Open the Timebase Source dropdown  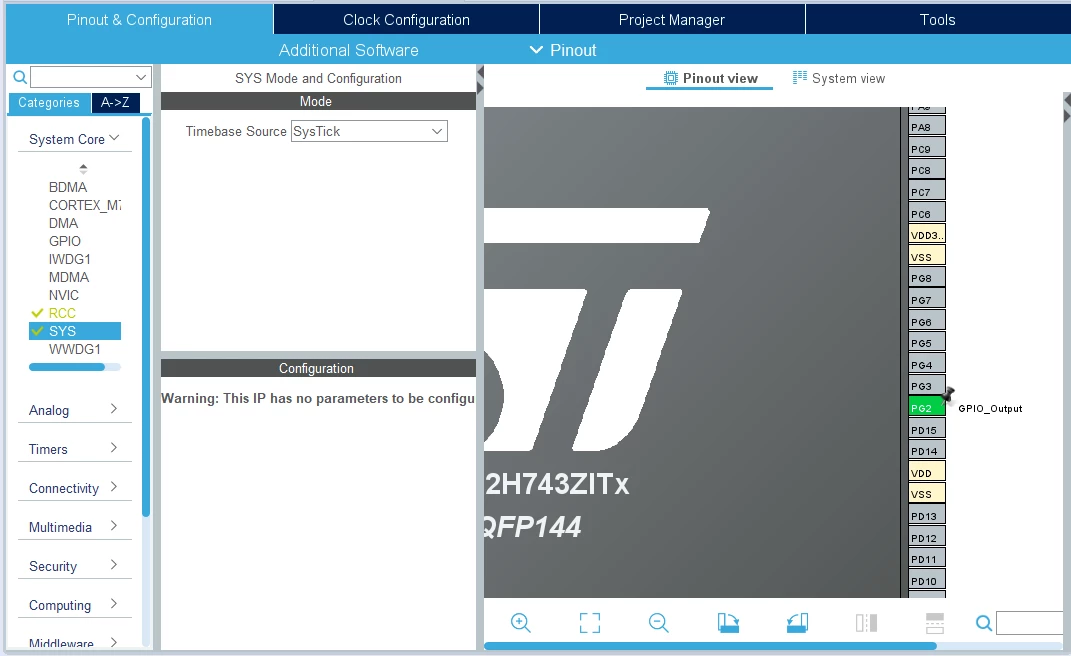click(x=369, y=131)
